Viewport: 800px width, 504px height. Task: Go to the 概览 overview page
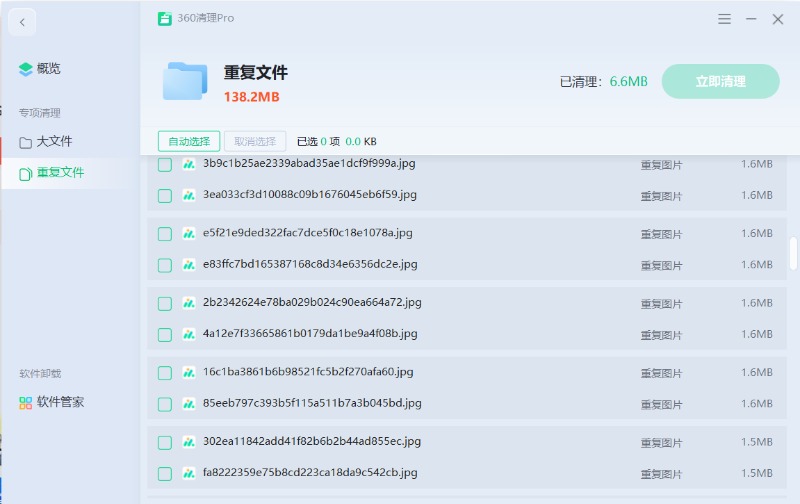pyautogui.click(x=48, y=69)
